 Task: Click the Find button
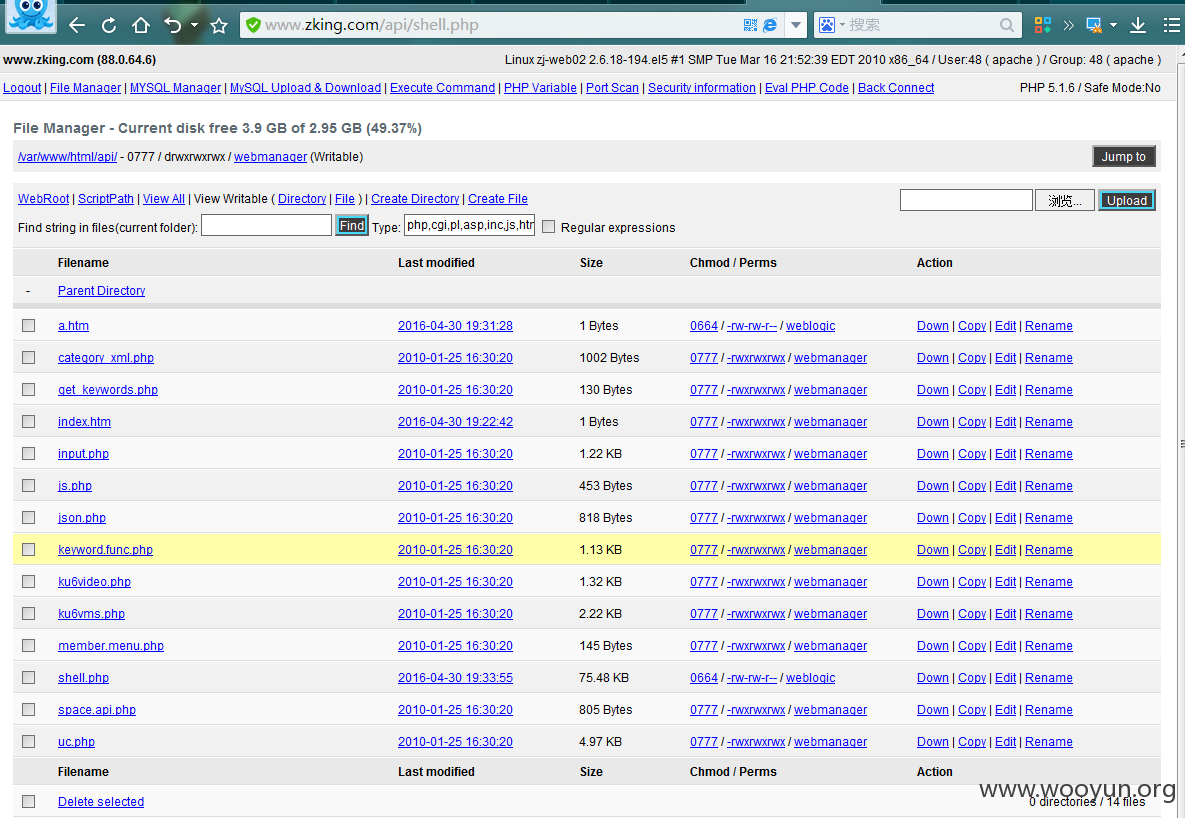[351, 225]
